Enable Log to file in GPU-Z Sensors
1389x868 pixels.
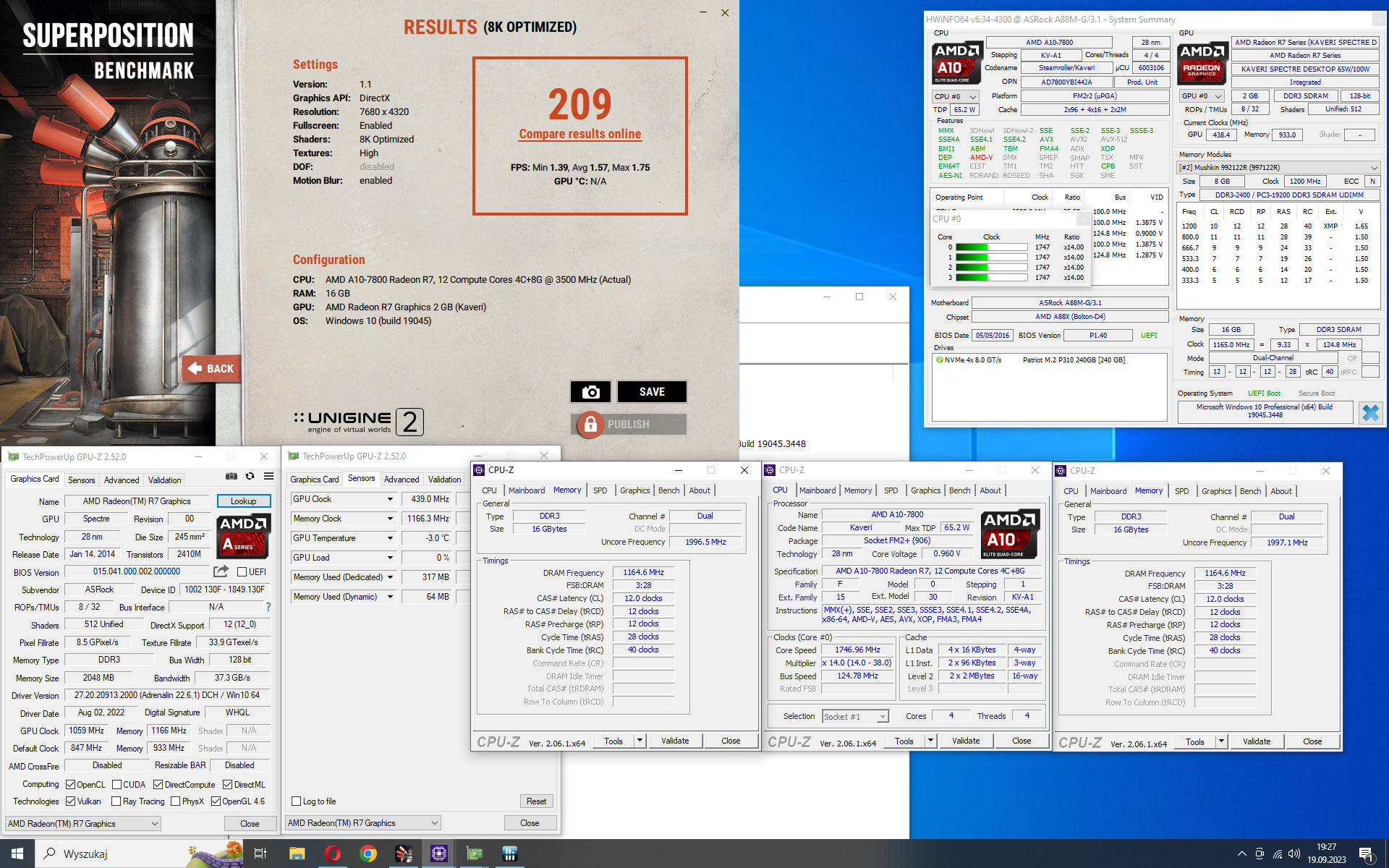296,801
